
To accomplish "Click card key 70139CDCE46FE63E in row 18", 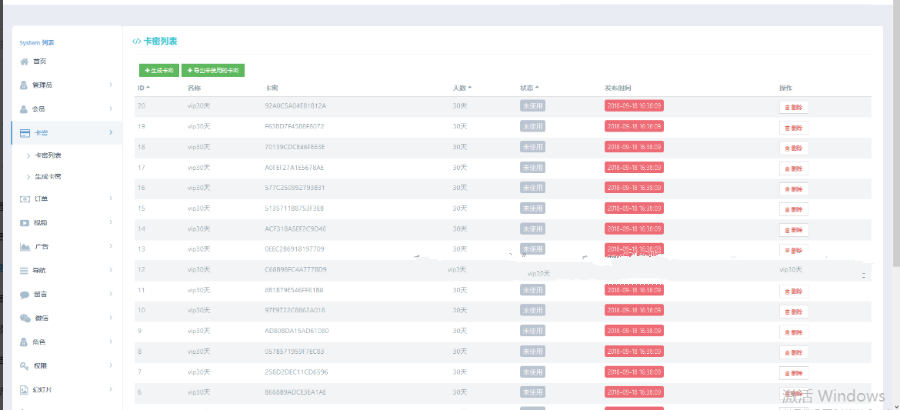I will coord(295,147).
